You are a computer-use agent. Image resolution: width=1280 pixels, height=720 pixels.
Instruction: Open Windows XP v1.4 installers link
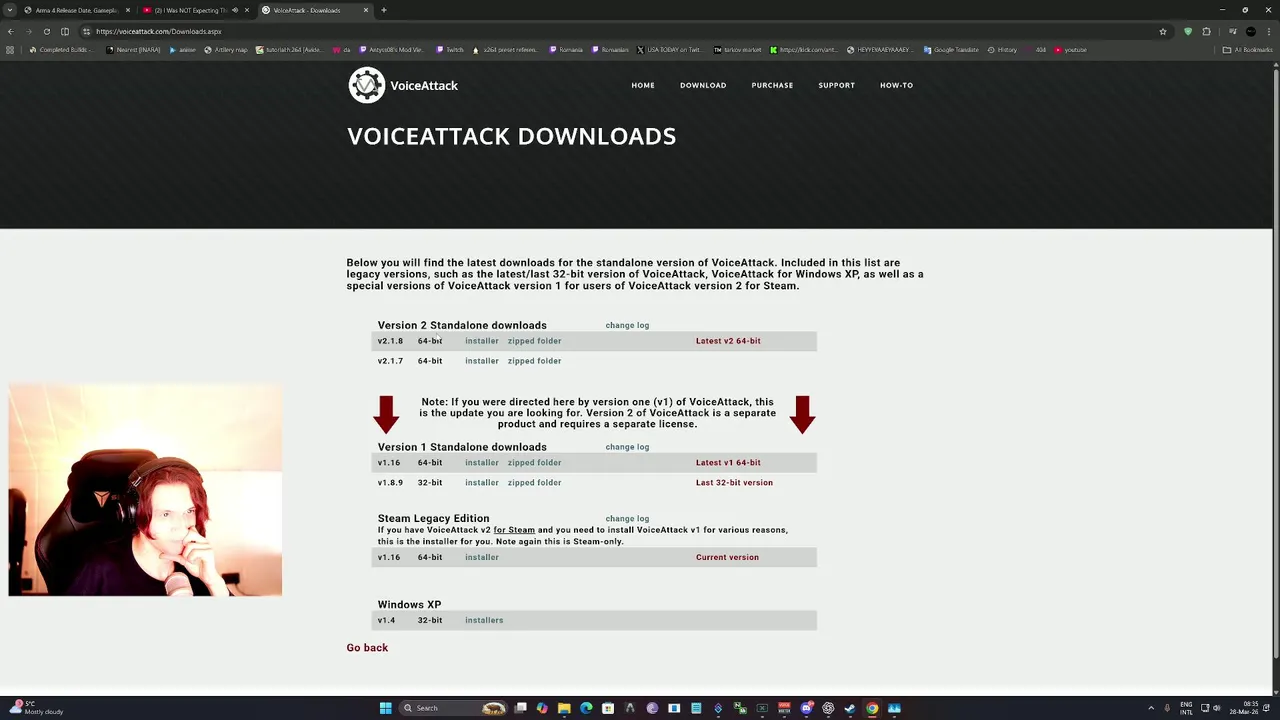[484, 620]
